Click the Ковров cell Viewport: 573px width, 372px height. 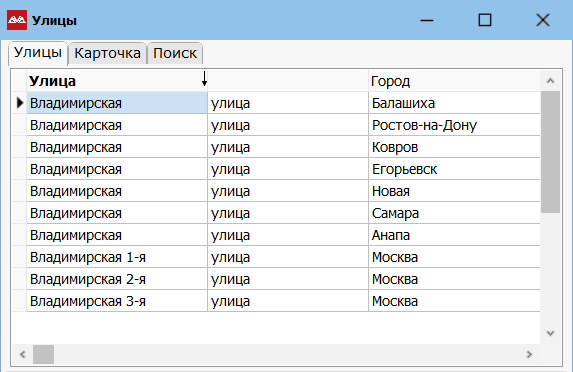point(454,147)
